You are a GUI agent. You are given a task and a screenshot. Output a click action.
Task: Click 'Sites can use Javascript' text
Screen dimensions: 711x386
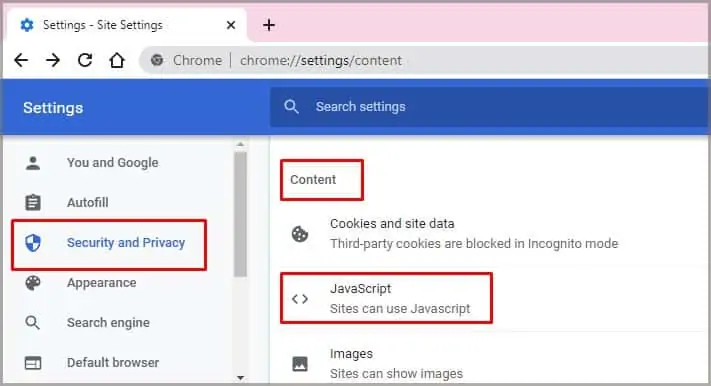[400, 309]
